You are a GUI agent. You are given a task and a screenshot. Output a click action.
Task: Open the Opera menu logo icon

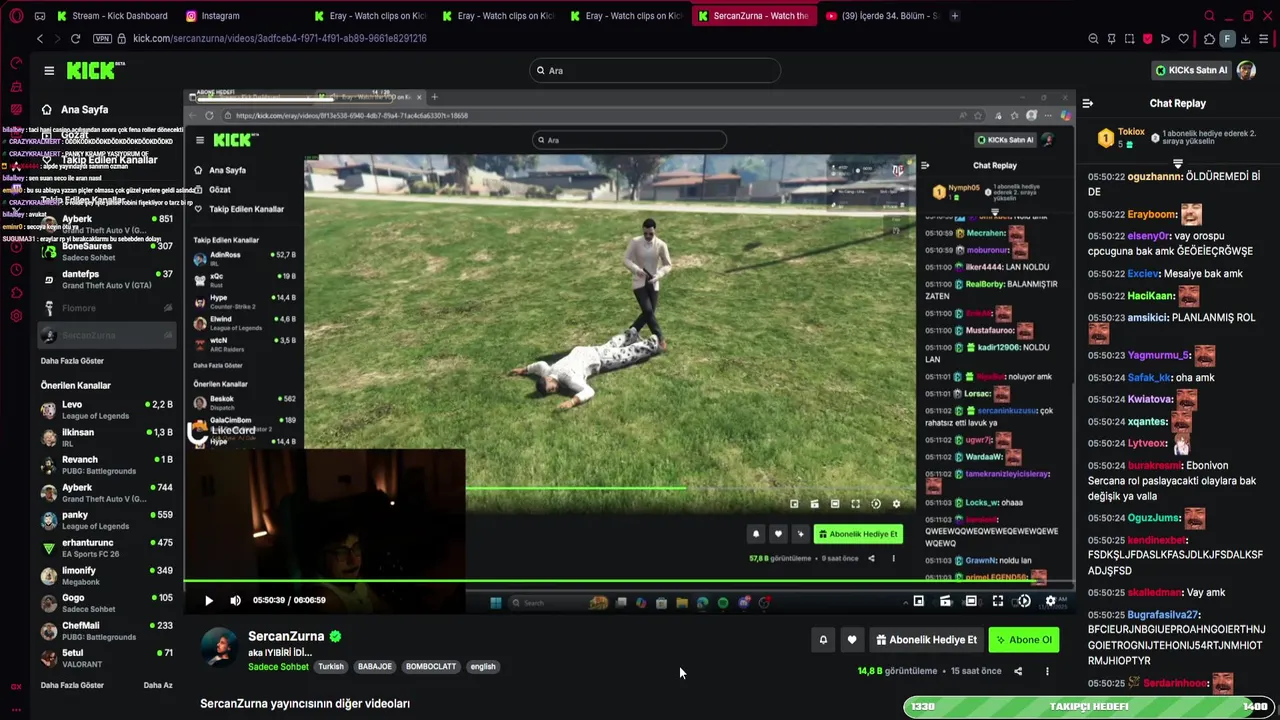click(16, 16)
